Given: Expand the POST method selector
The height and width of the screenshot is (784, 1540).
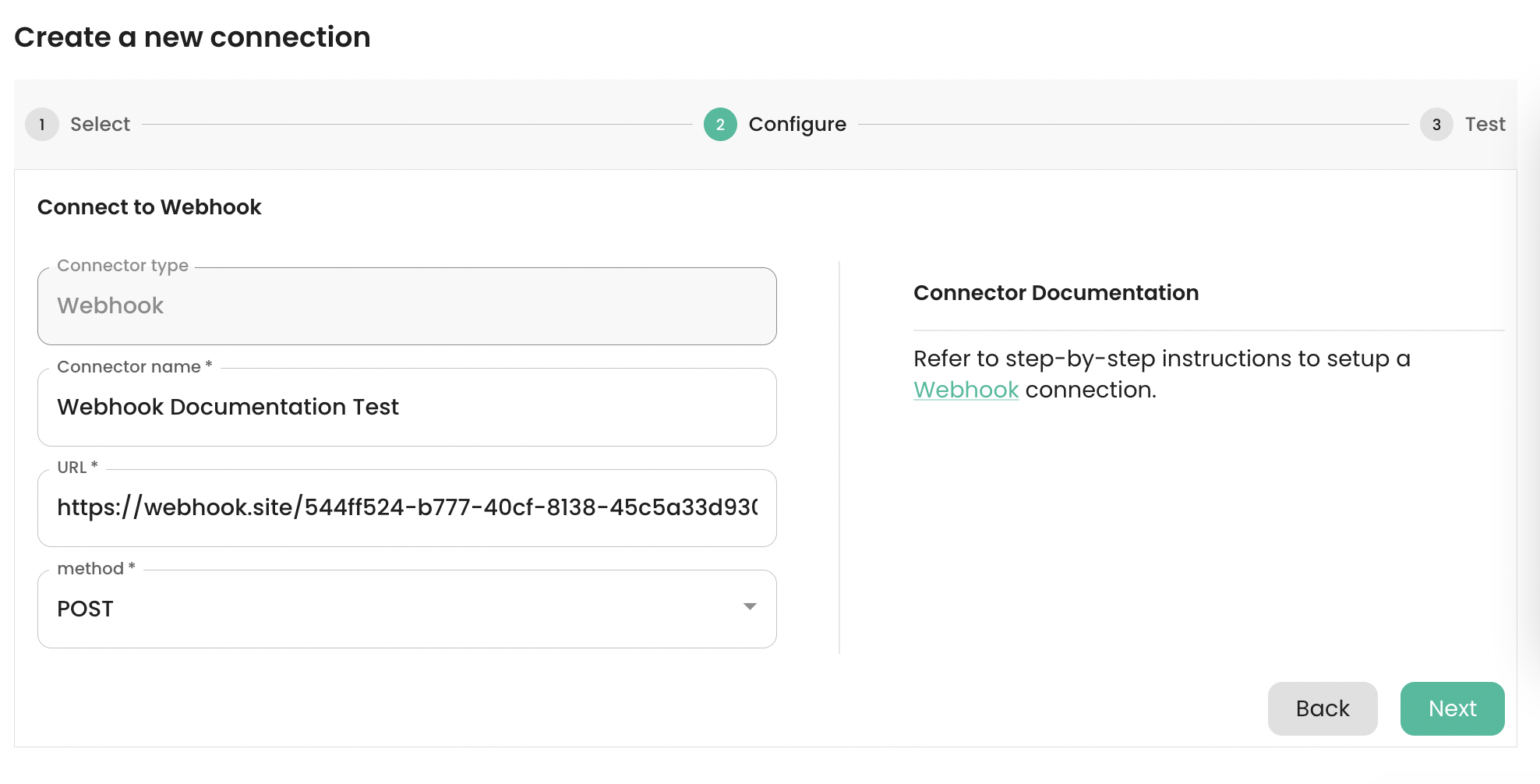Looking at the screenshot, I should [406, 609].
